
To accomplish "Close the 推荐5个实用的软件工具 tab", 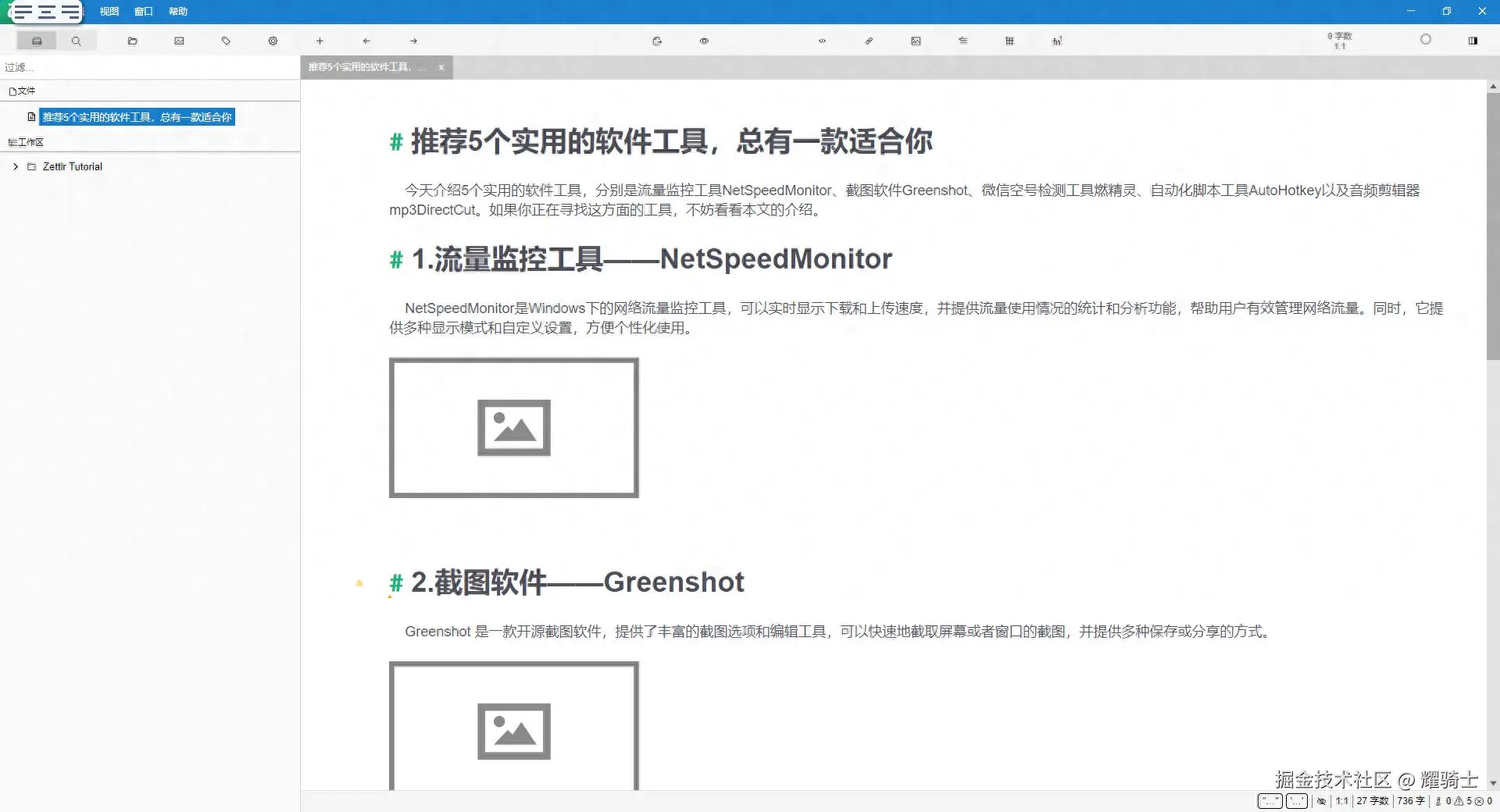I will tap(441, 67).
